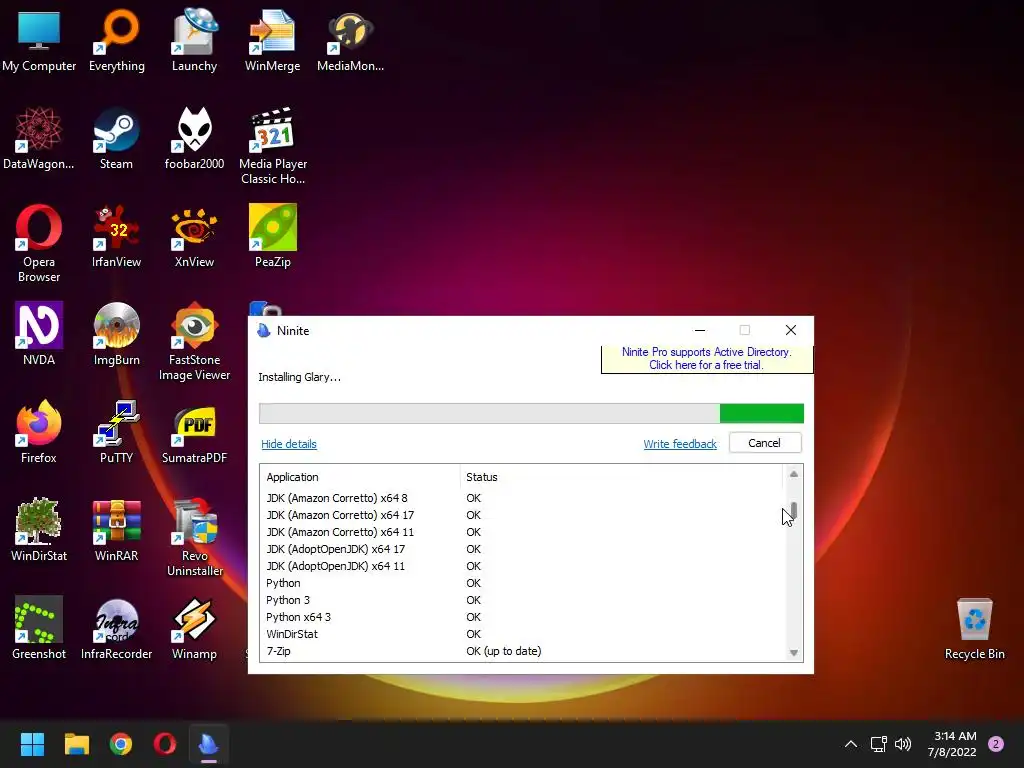Select the Steam desktop icon

pyautogui.click(x=116, y=138)
